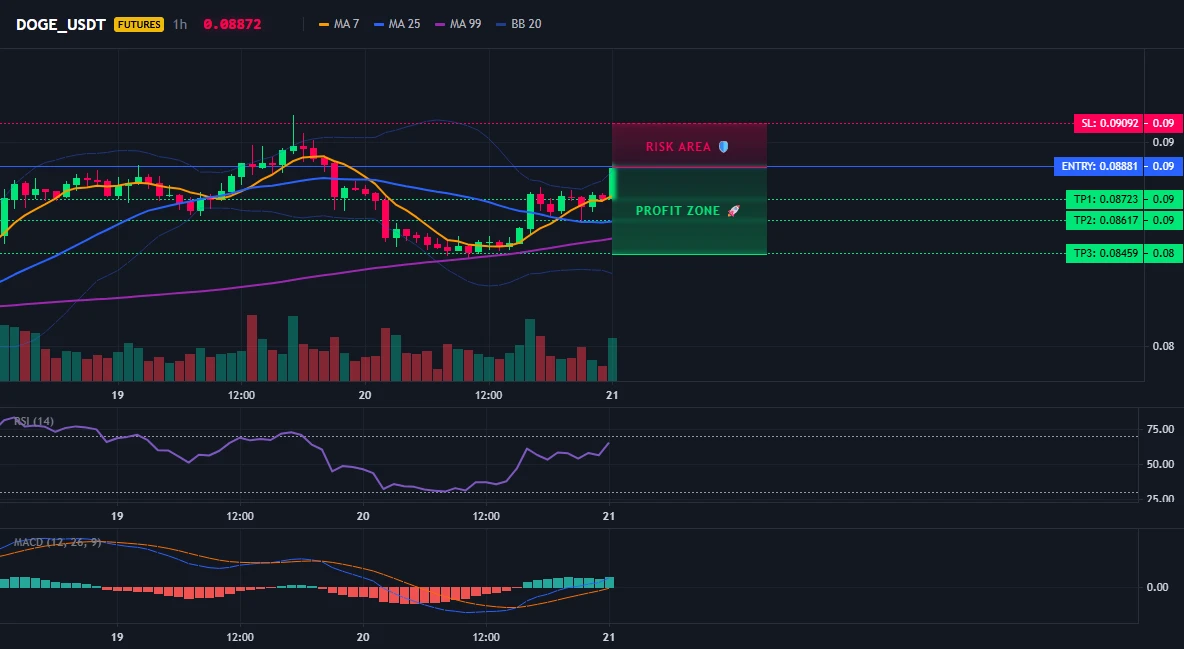Click the blue 0.09 tag beside ENTRY label

pos(1164,166)
